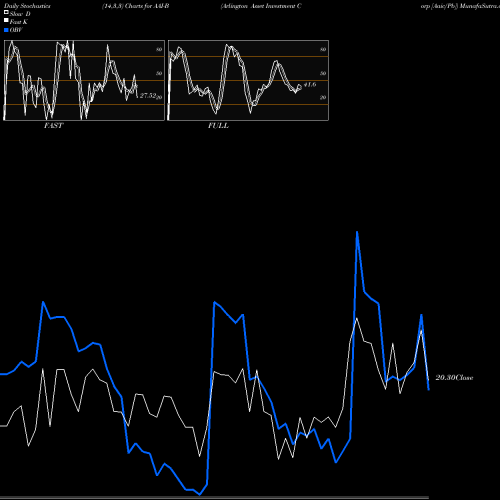
Task: Click the 'FULL' chart caption
Action: point(218,126)
